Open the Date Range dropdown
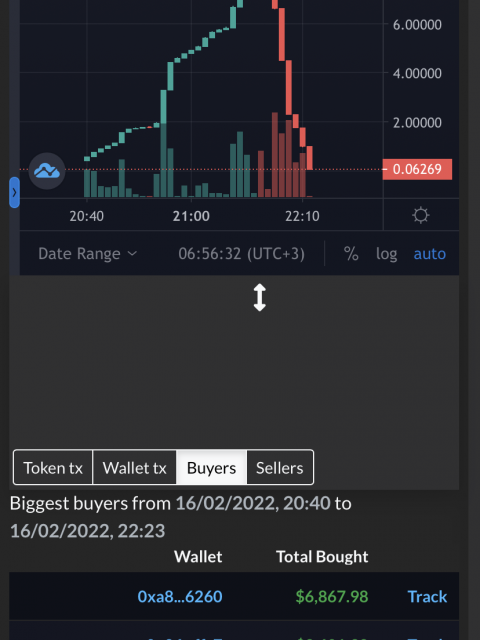The width and height of the screenshot is (480, 640). (87, 254)
